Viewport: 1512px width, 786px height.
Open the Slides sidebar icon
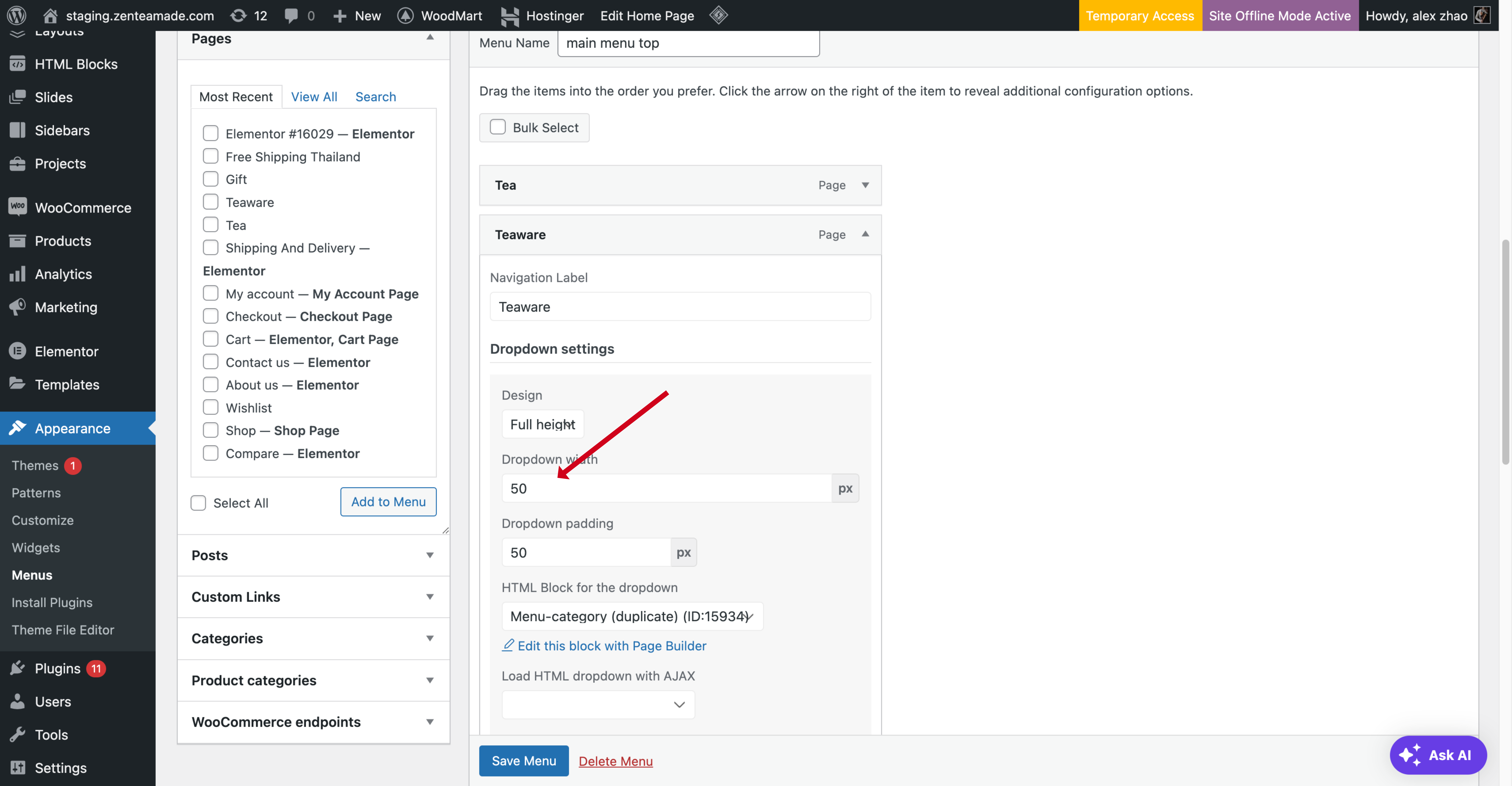pyautogui.click(x=18, y=97)
